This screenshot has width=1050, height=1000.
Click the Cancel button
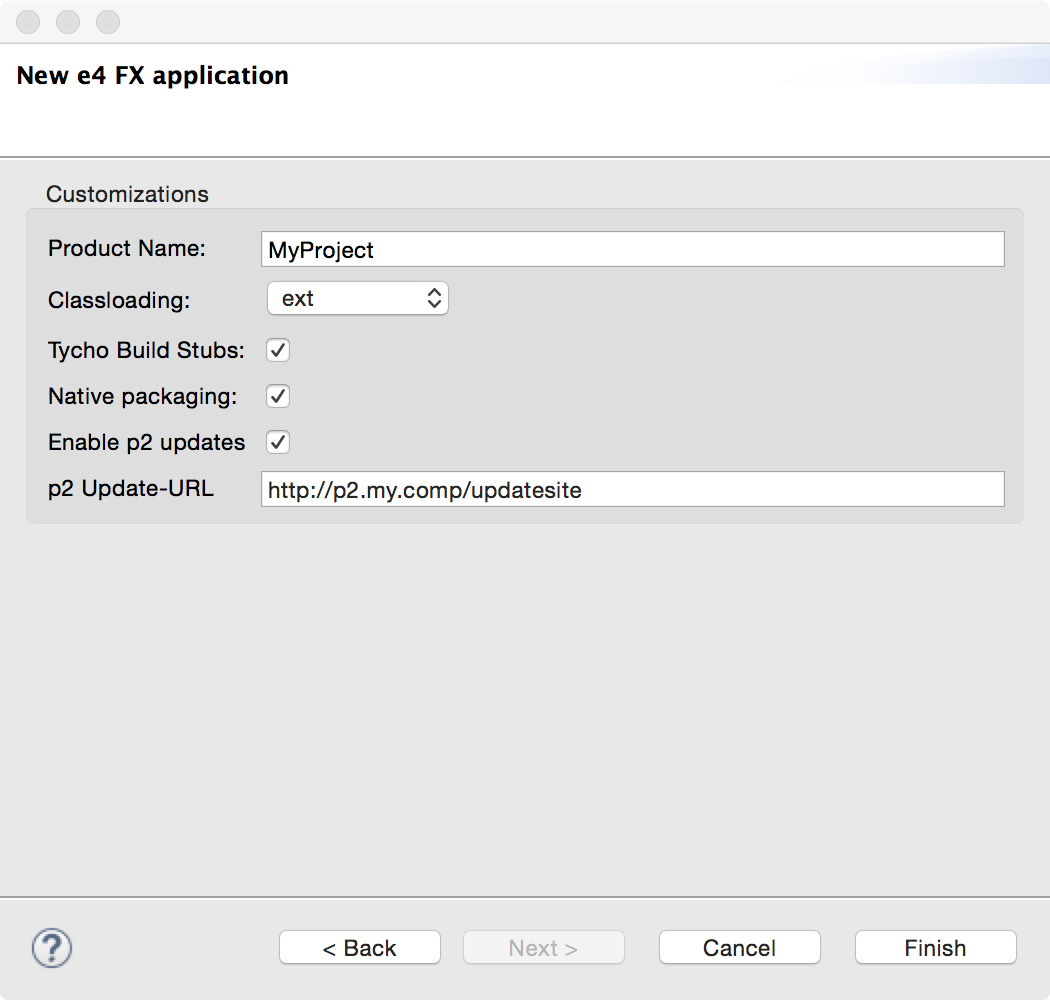click(x=739, y=948)
